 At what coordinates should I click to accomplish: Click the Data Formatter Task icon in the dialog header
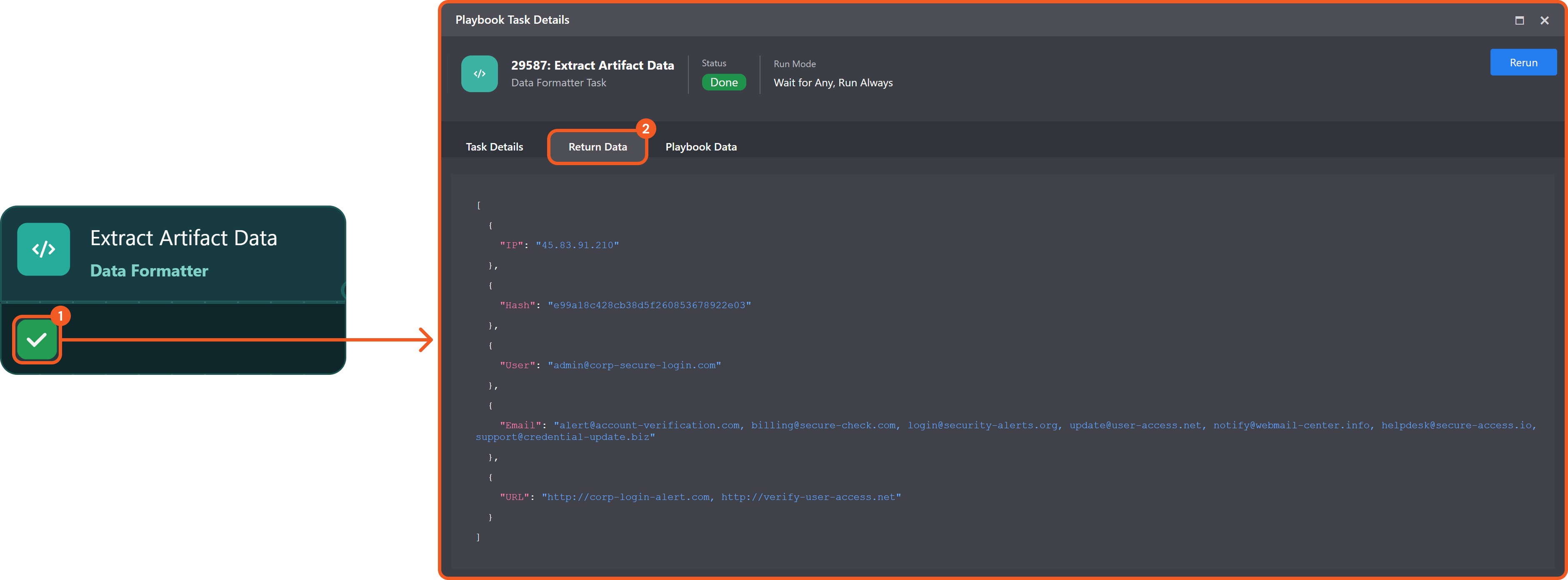tap(479, 74)
